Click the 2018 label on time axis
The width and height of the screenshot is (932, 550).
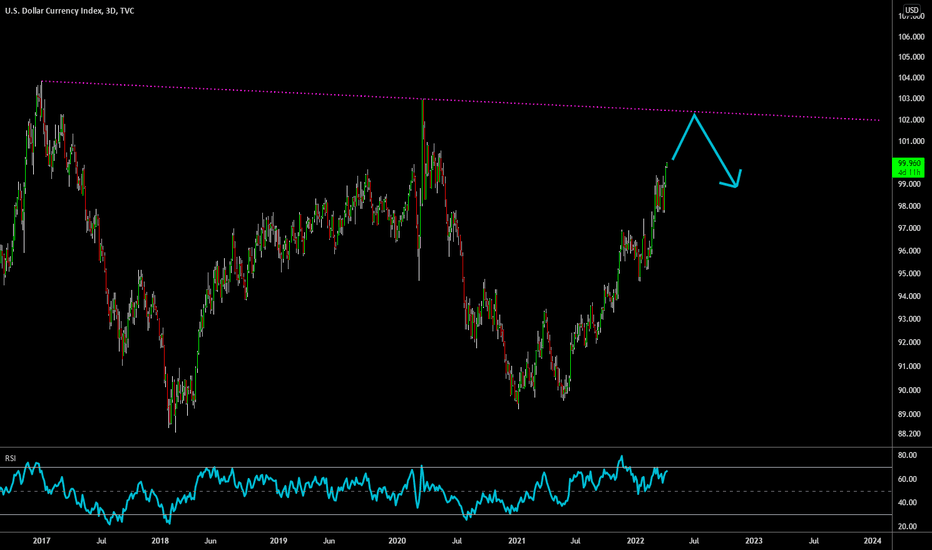tap(160, 540)
